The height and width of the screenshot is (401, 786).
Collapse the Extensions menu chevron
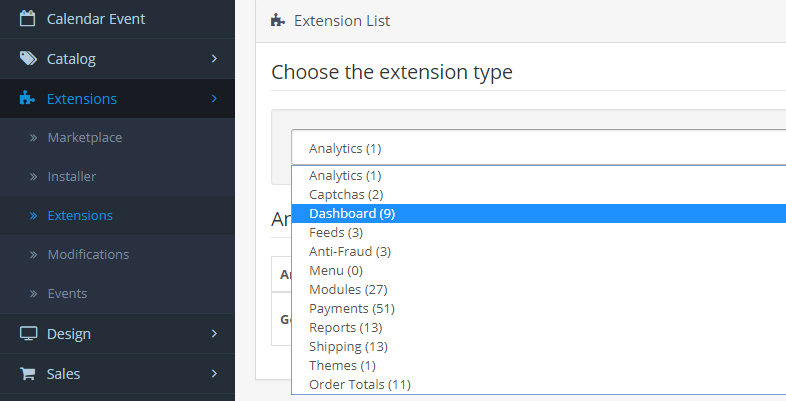tap(214, 99)
